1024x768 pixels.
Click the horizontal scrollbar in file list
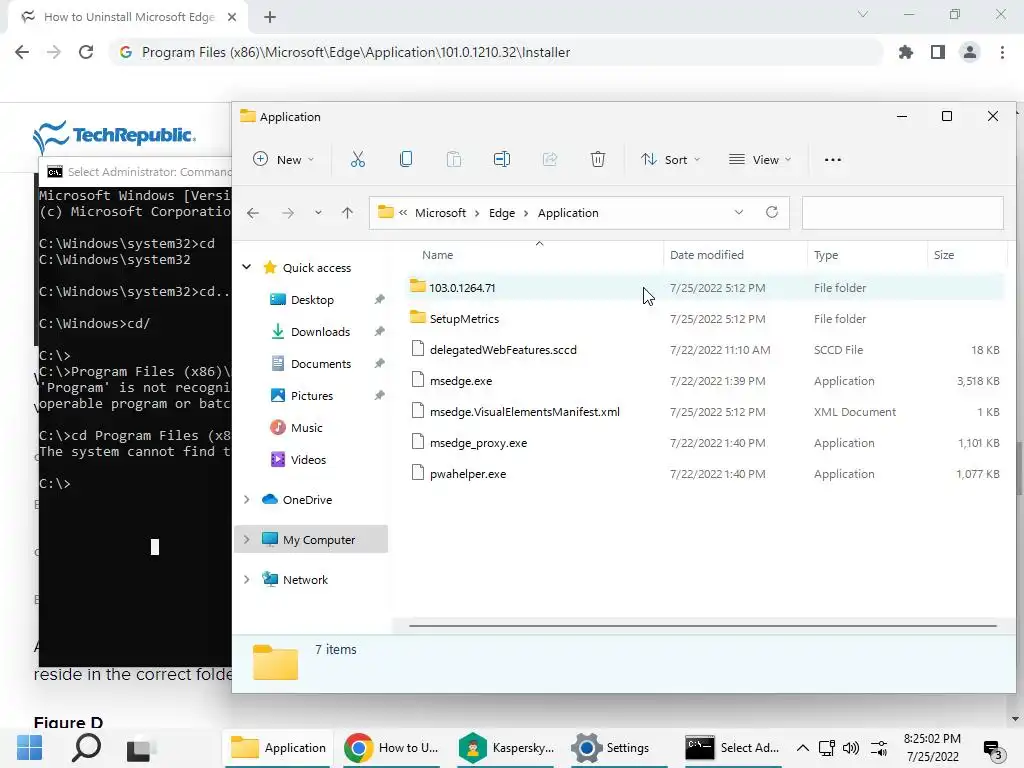click(x=703, y=626)
